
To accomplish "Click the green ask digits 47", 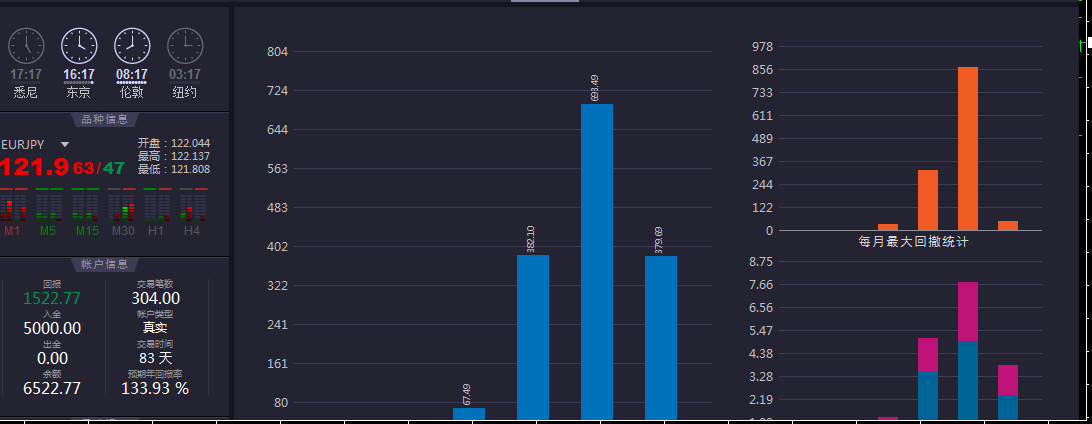I will coord(114,168).
